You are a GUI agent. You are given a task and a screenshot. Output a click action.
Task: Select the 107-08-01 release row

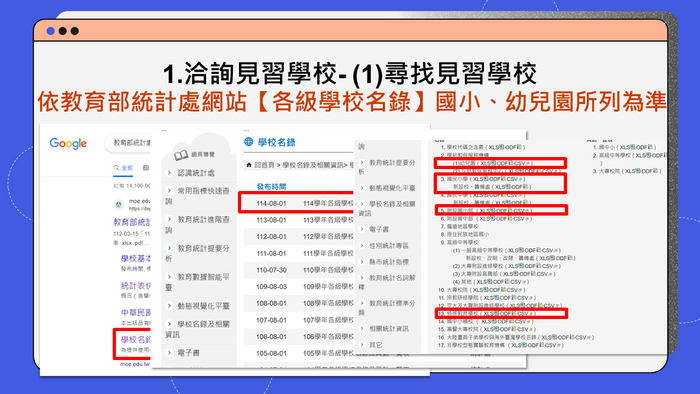point(298,320)
